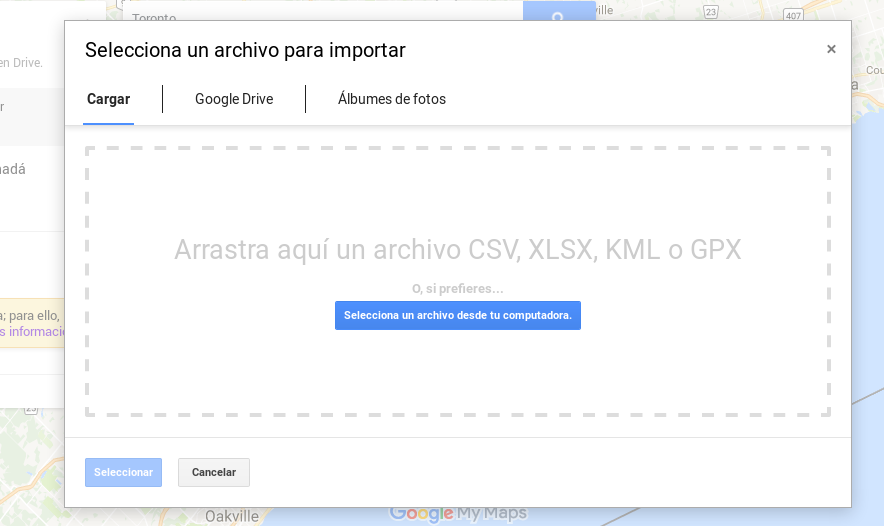Image resolution: width=884 pixels, height=526 pixels.
Task: Close the import file dialog
Action: 831,49
